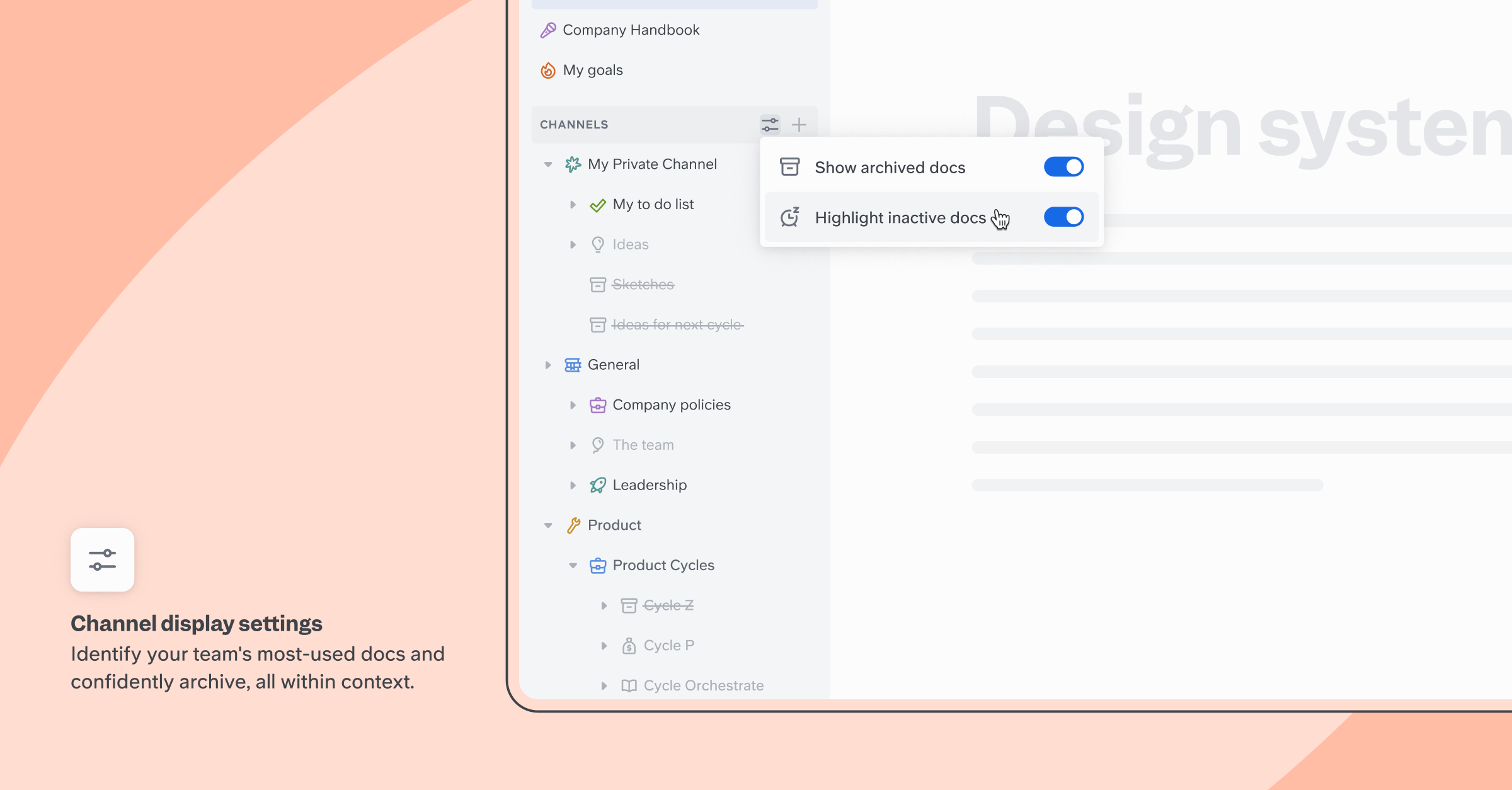1512x790 pixels.
Task: Toggle Show archived docs switch off
Action: [1064, 167]
